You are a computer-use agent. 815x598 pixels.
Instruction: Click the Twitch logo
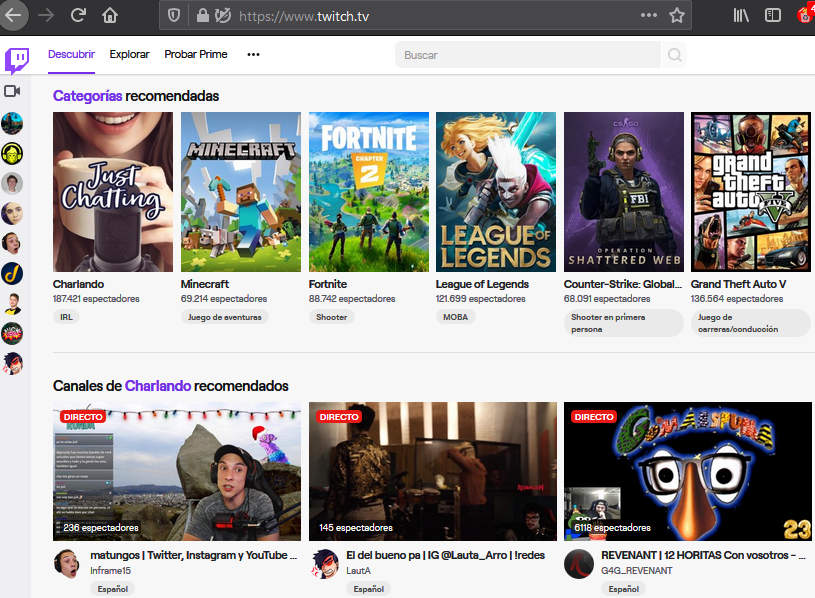point(17,61)
